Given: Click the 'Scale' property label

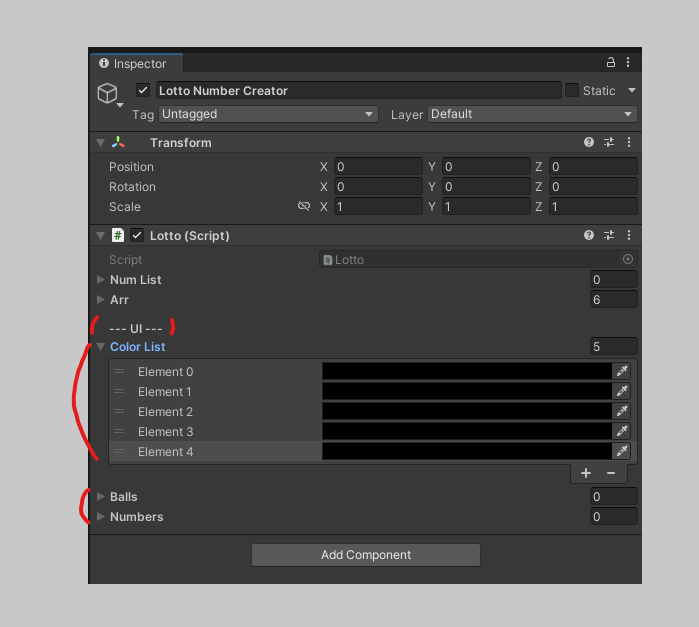Looking at the screenshot, I should 125,206.
